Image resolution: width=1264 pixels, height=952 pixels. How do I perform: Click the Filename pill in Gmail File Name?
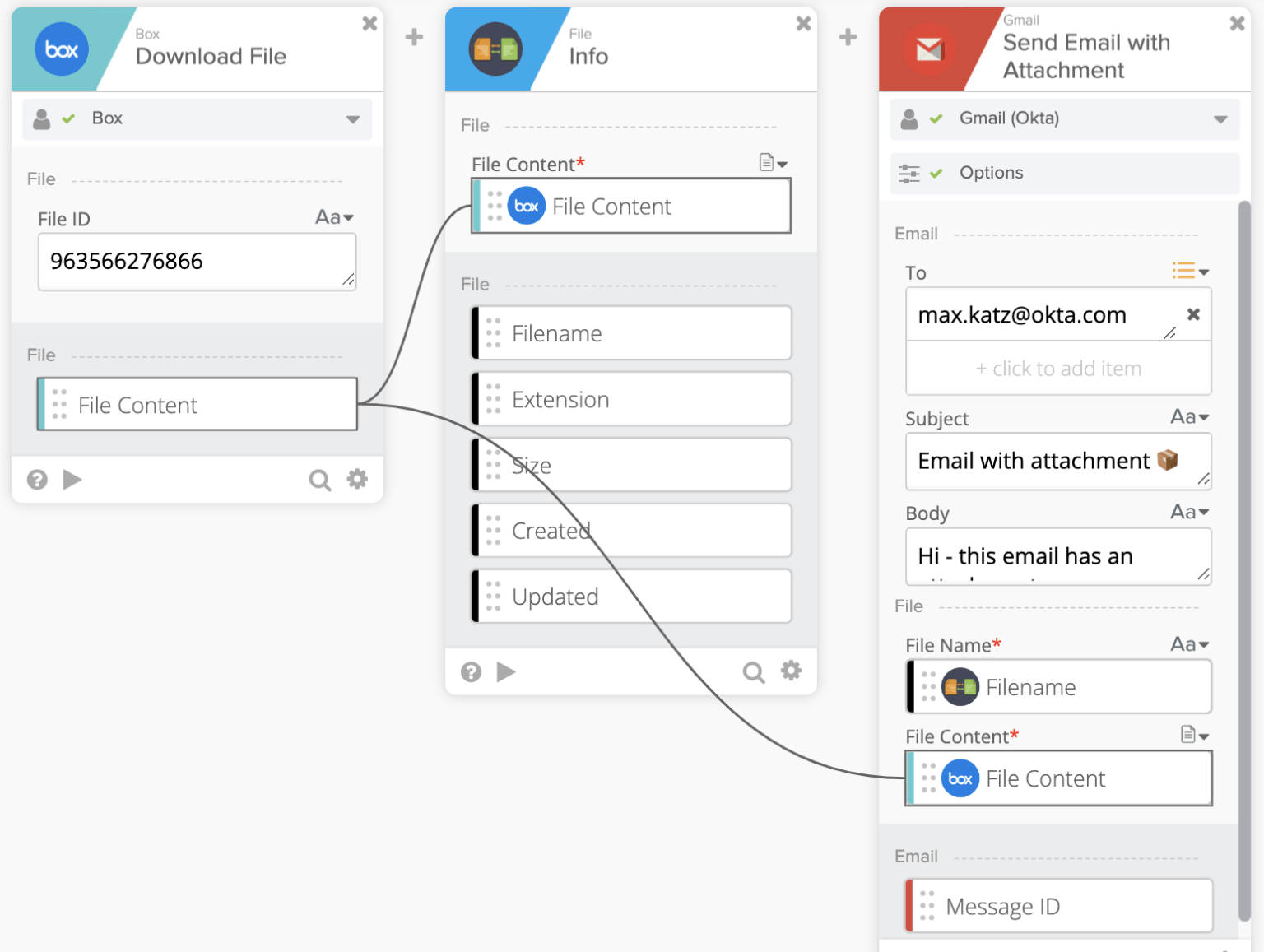[1058, 687]
